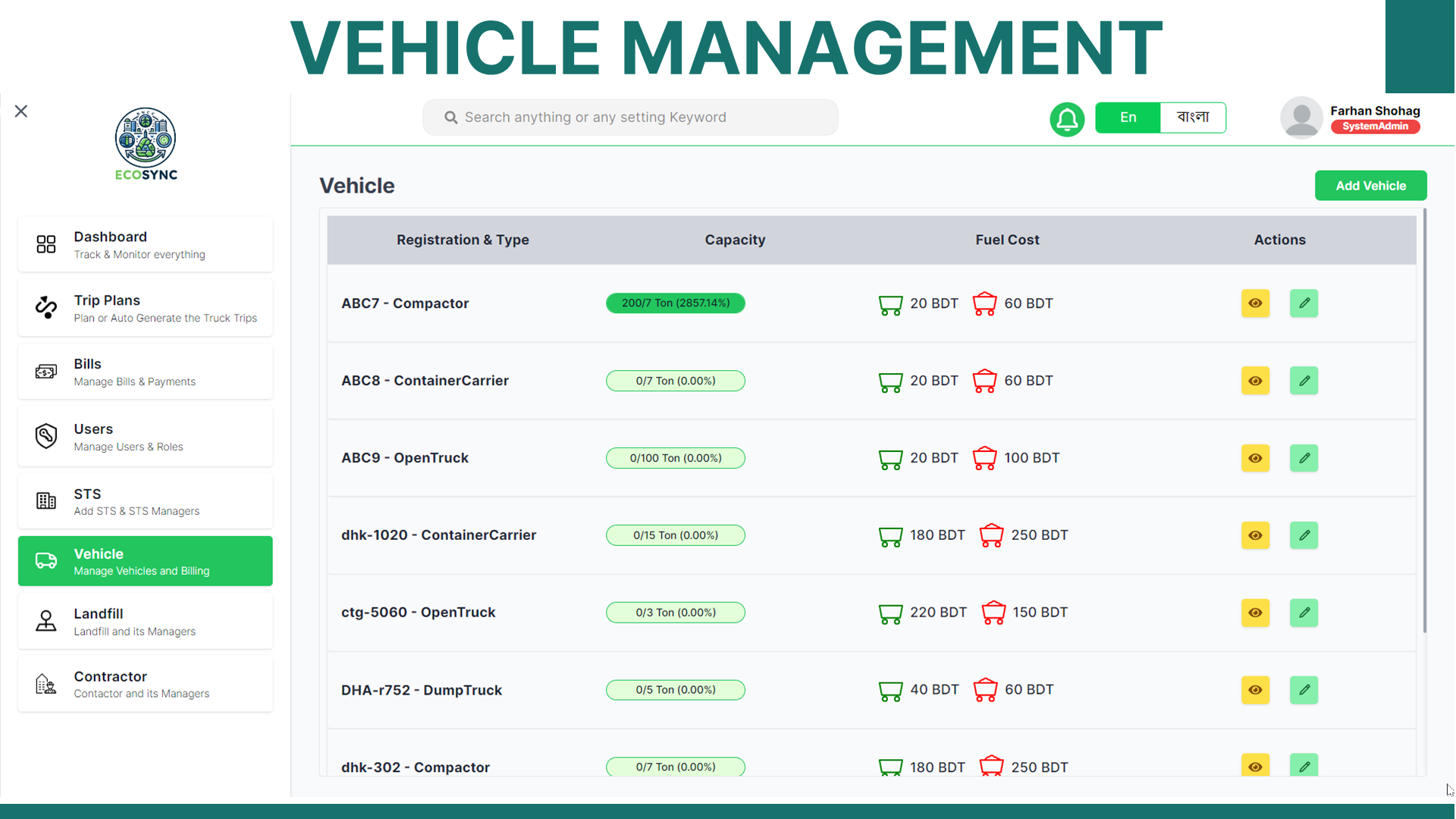Screen dimensions: 1456x819
Task: Close the sidebar with X icon
Action: [x=21, y=111]
